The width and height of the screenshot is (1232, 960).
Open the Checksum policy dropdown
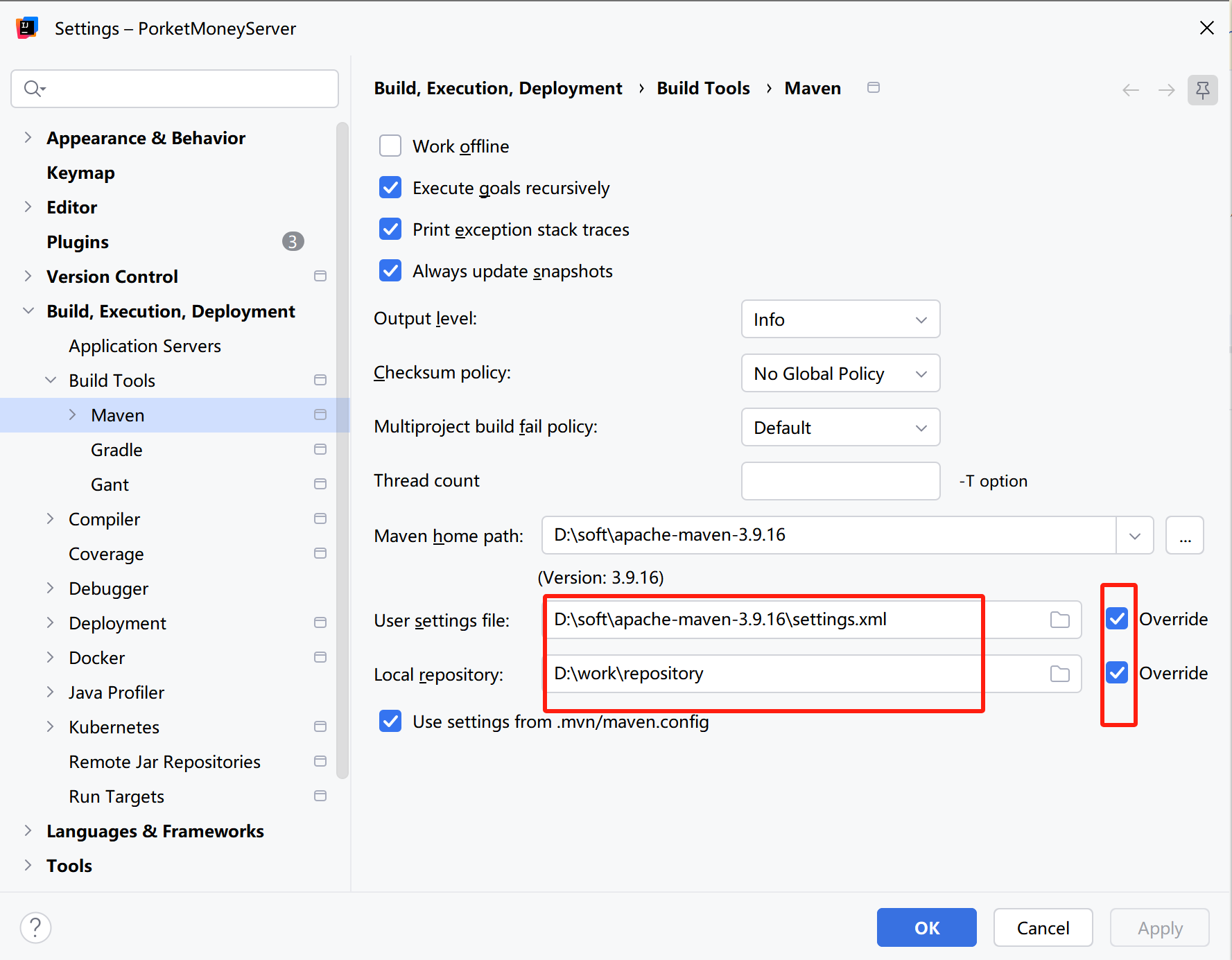pos(840,373)
